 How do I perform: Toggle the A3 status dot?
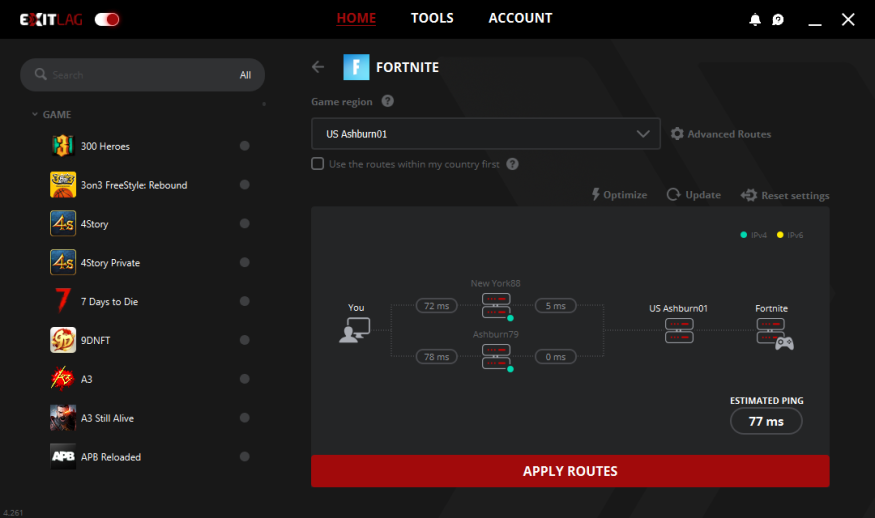tap(244, 378)
